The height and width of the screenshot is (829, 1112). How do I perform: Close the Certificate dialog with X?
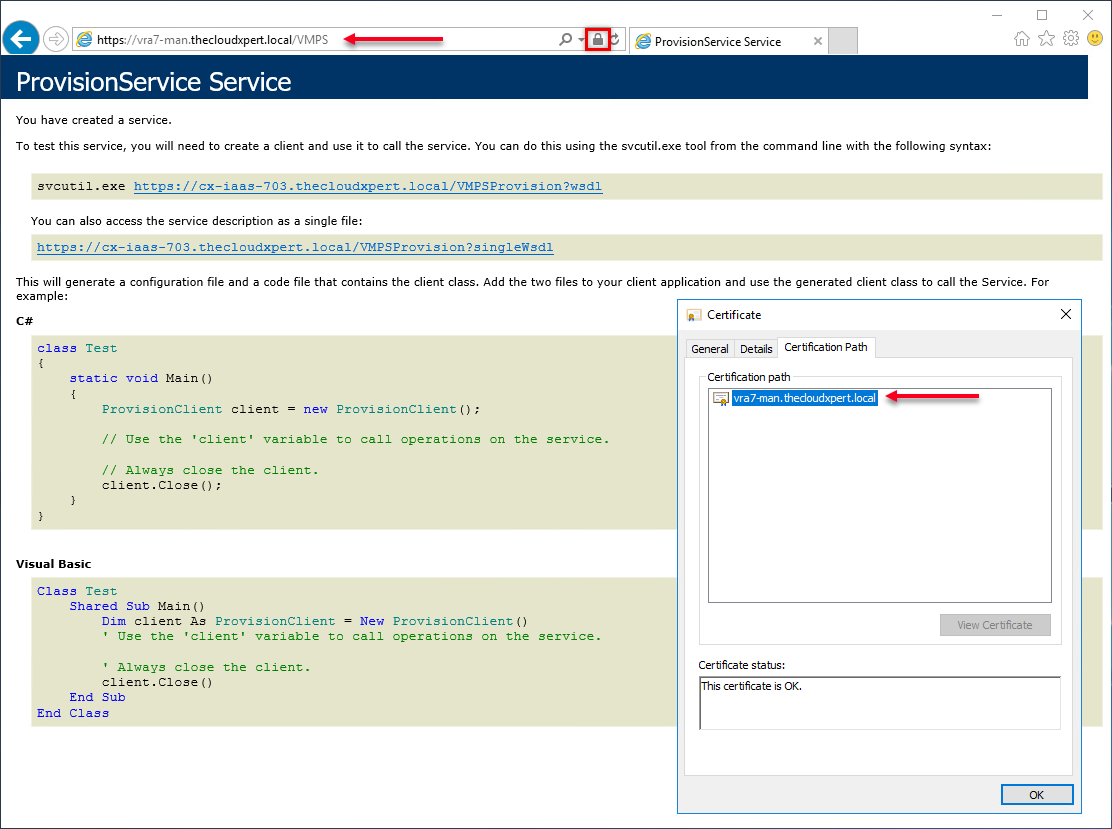click(1065, 315)
